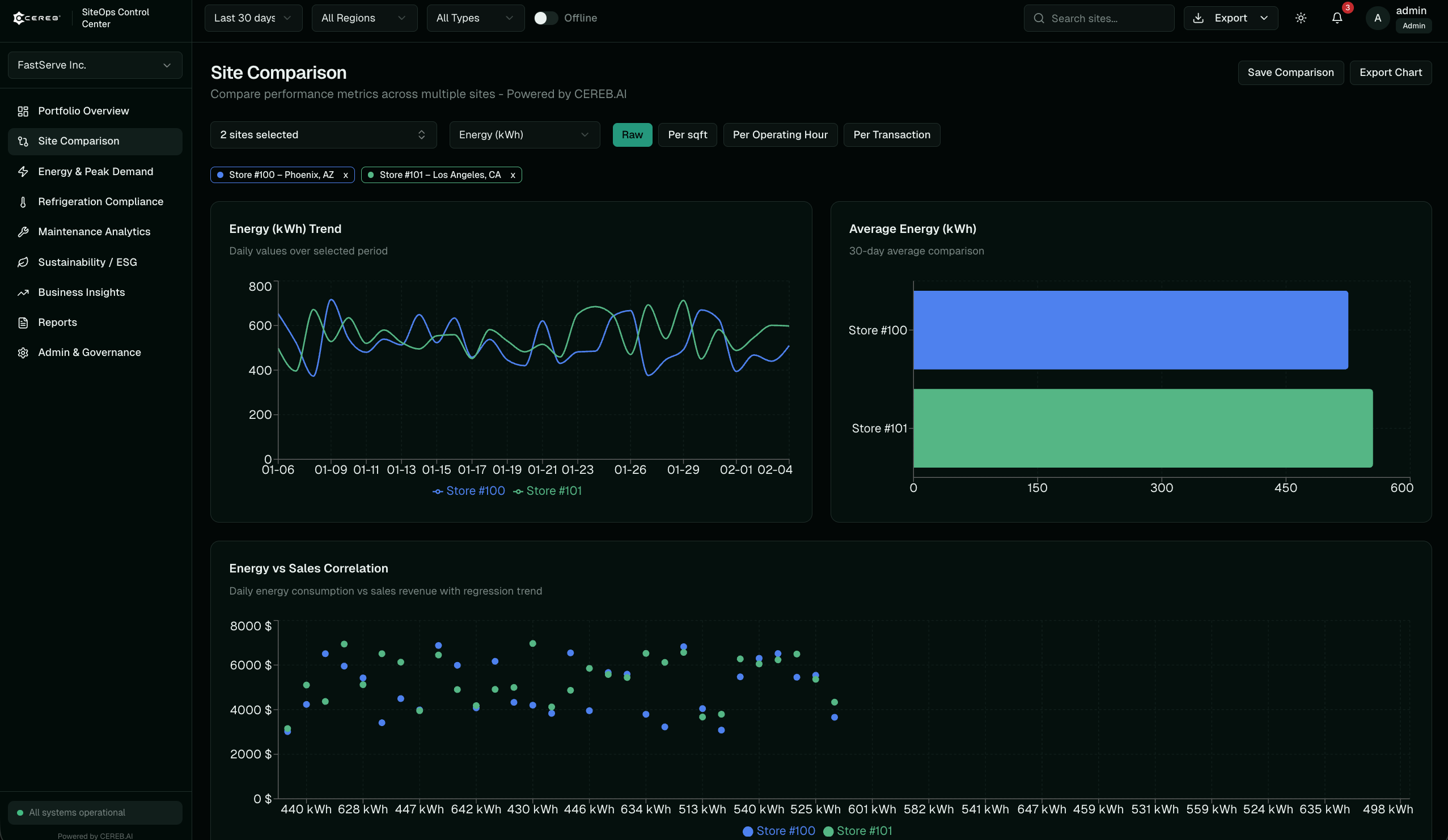Screen dimensions: 1448x840
Task: Select the Energy & Peak Demand lightning icon
Action: [x=23, y=171]
